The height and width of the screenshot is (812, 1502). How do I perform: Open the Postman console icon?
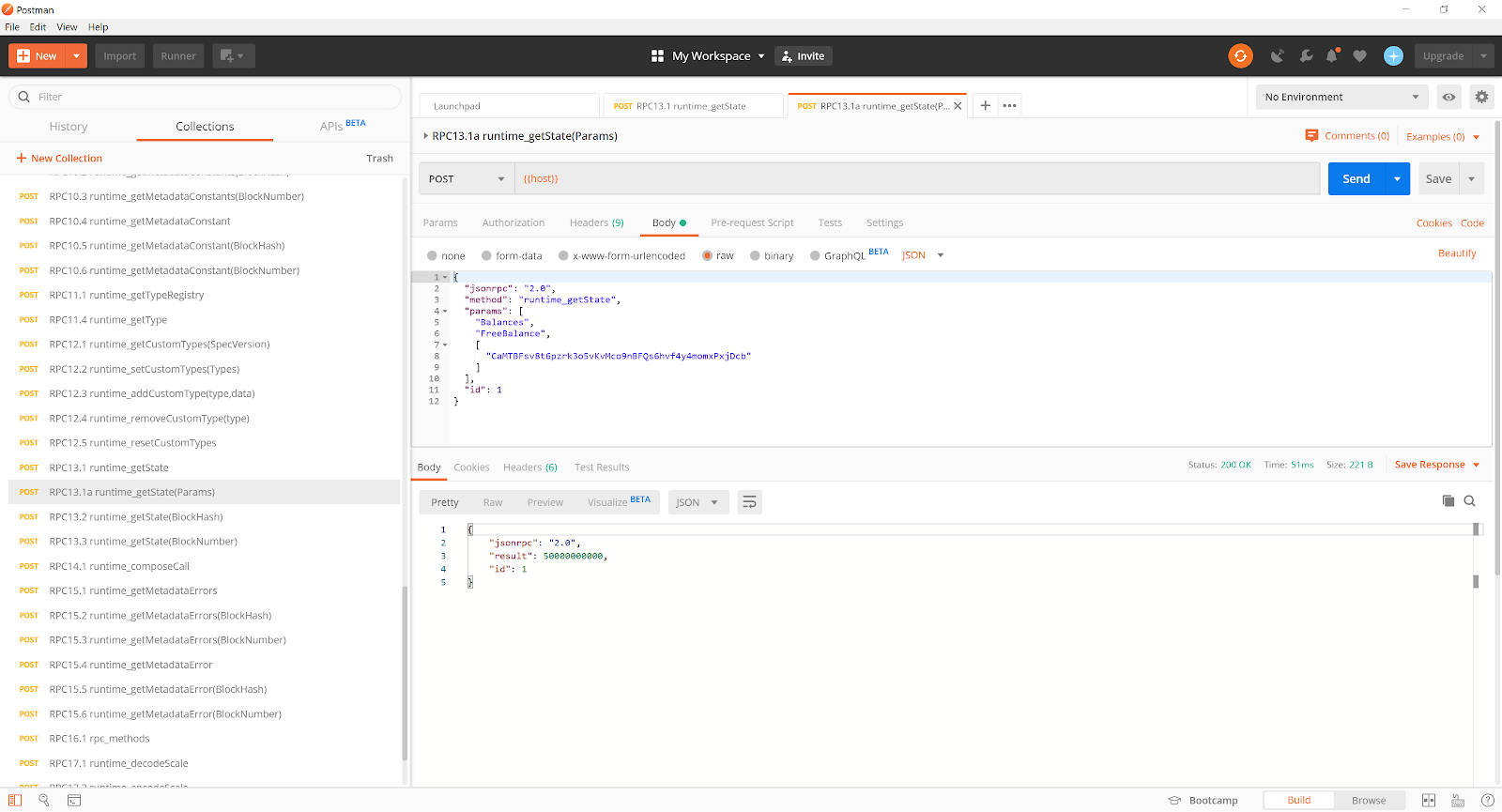pyautogui.click(x=74, y=801)
